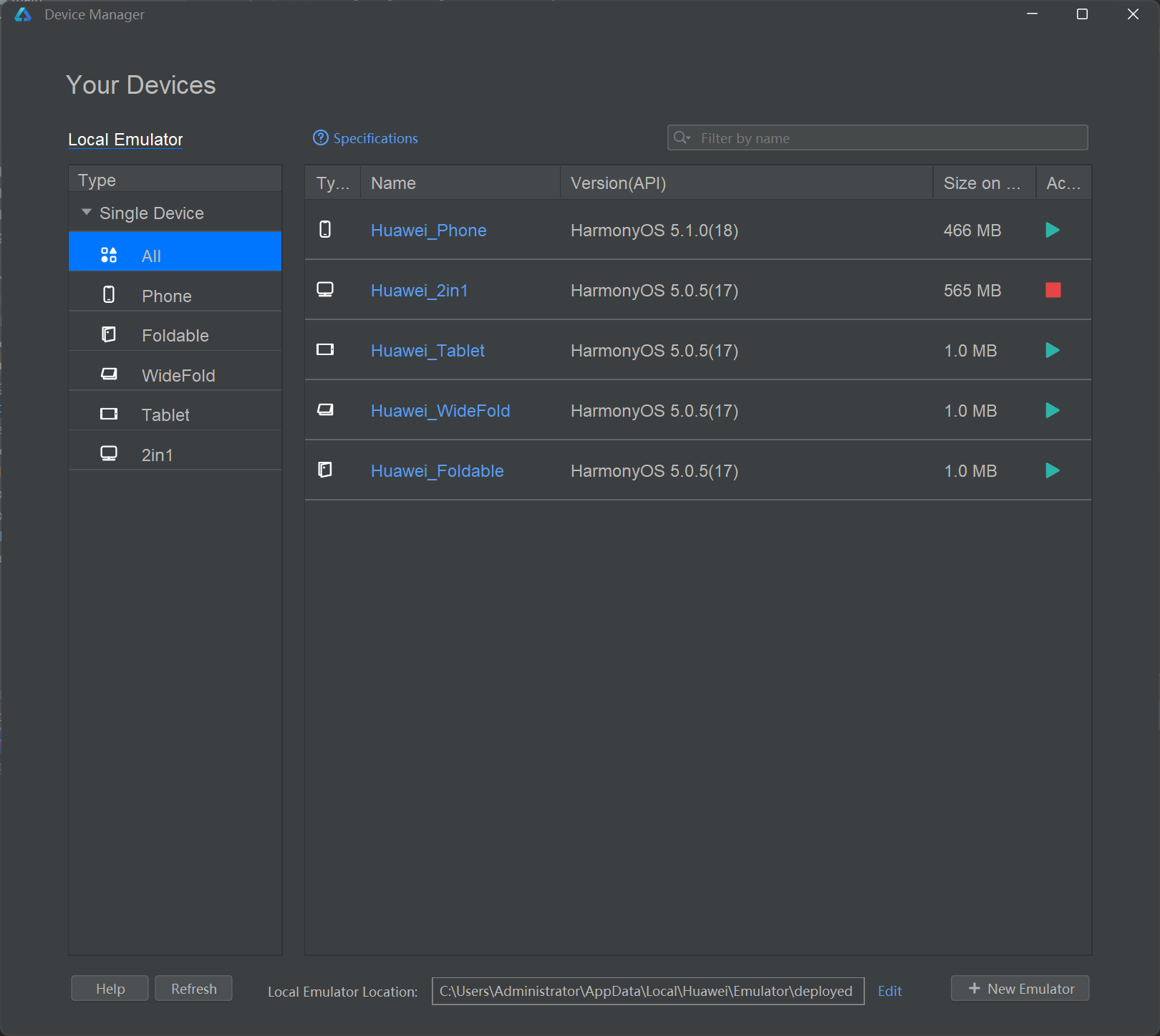Edit the local emulator location

889,991
